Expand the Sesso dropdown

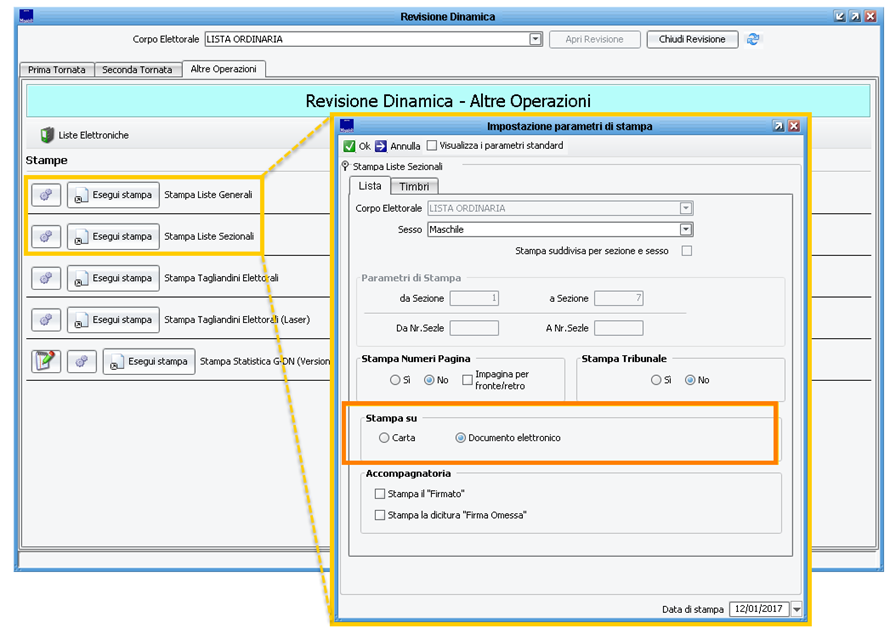pos(685,229)
